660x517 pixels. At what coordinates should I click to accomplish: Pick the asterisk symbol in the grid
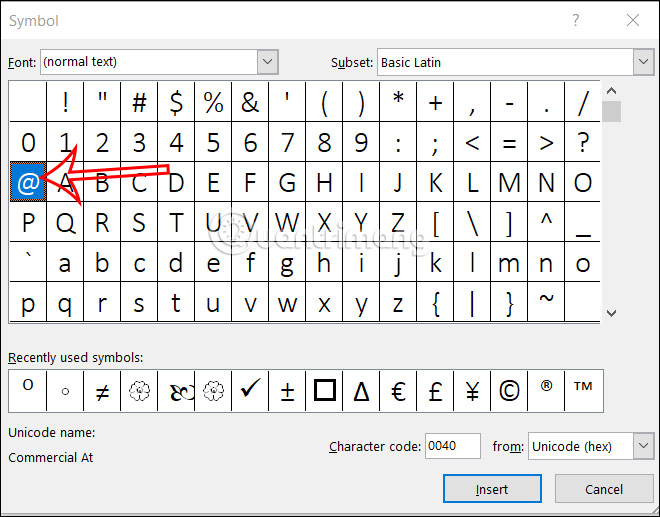point(398,102)
